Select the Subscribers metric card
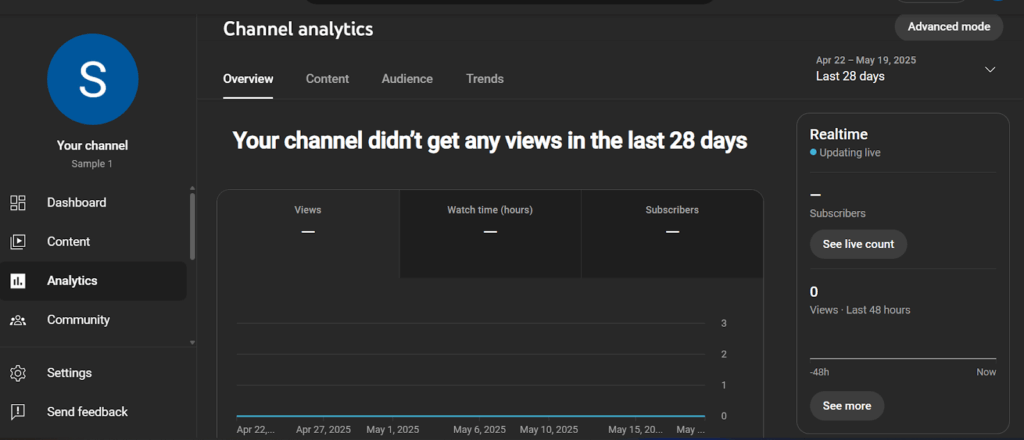The image size is (1024, 440). point(672,222)
